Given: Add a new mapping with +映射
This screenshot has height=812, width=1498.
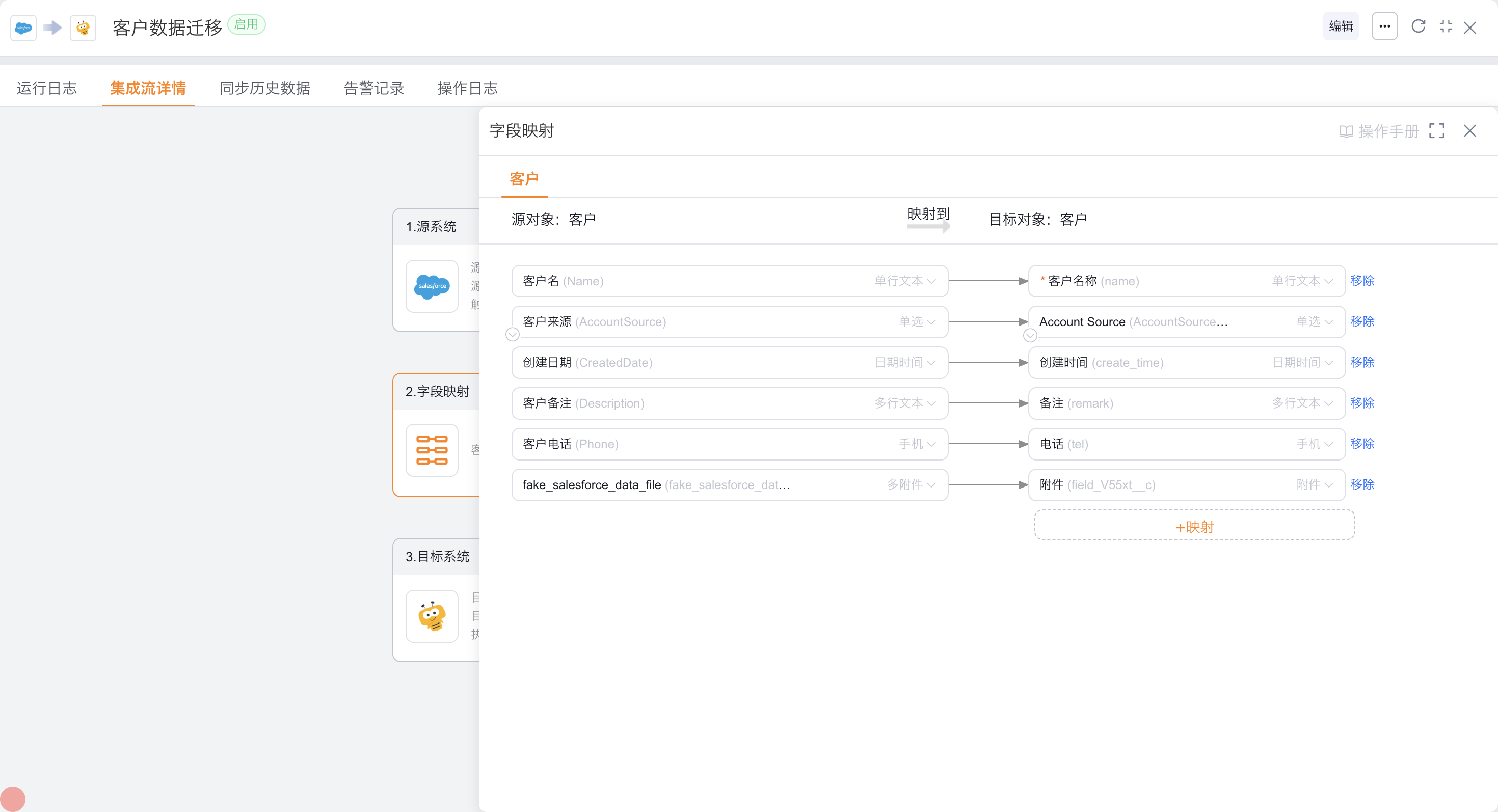Looking at the screenshot, I should [x=1194, y=527].
